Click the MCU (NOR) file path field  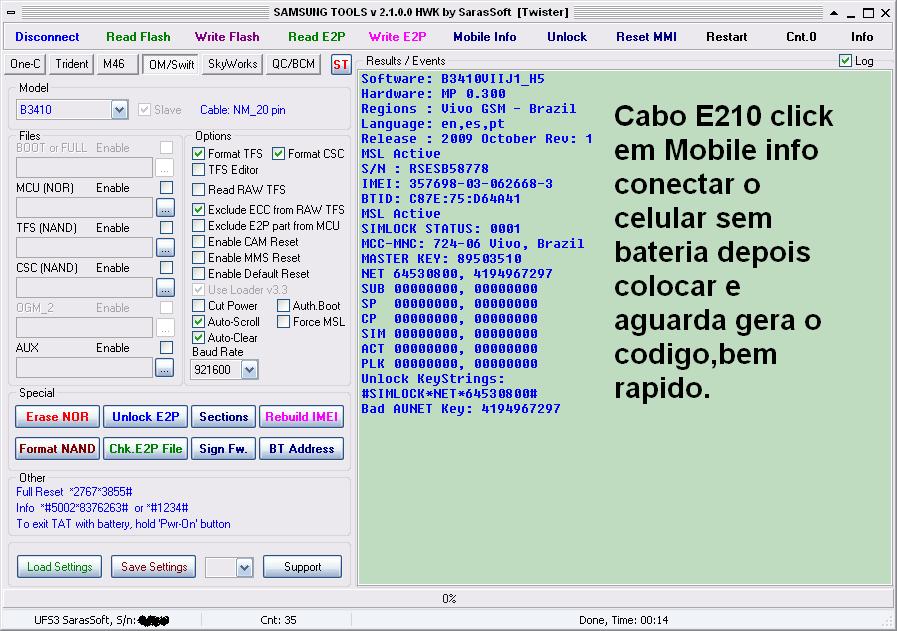click(85, 208)
